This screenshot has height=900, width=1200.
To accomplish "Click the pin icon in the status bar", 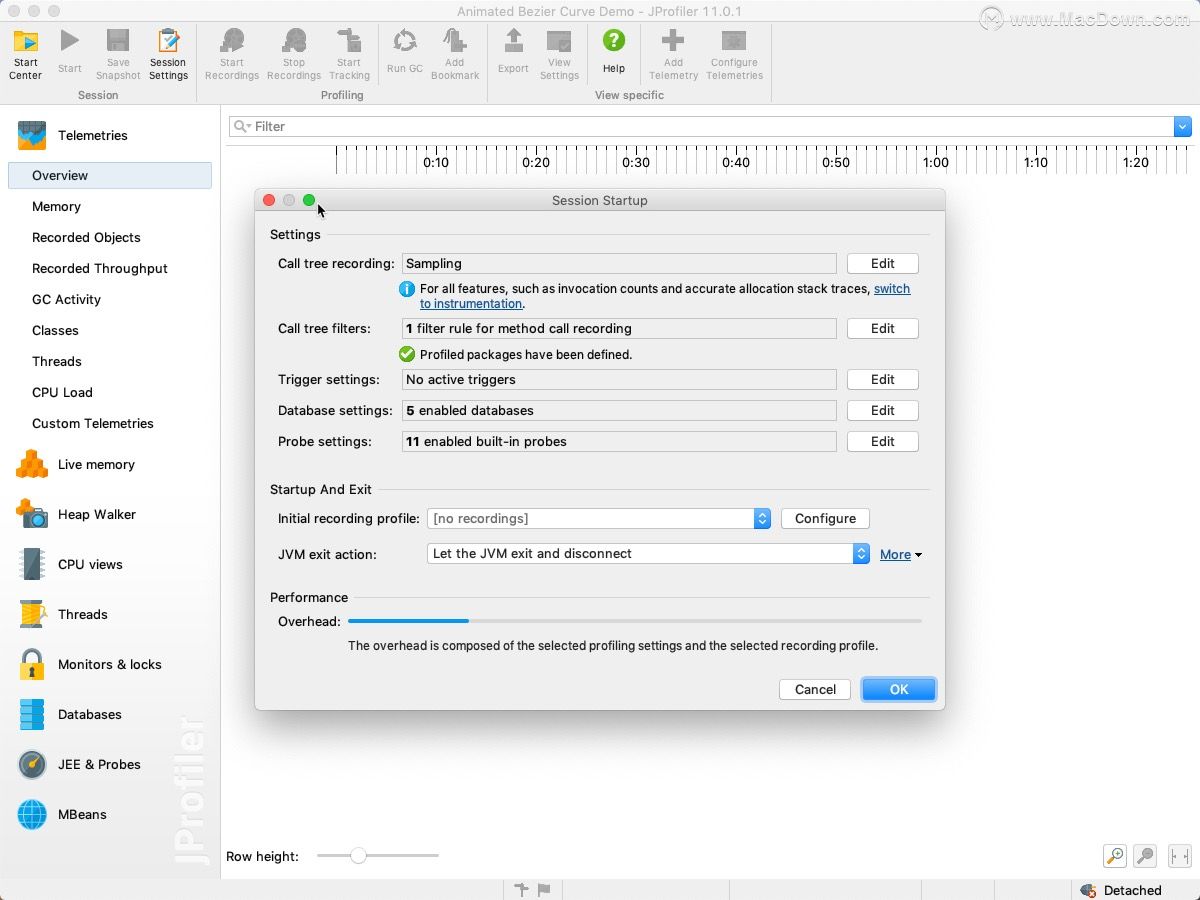I will (x=521, y=889).
